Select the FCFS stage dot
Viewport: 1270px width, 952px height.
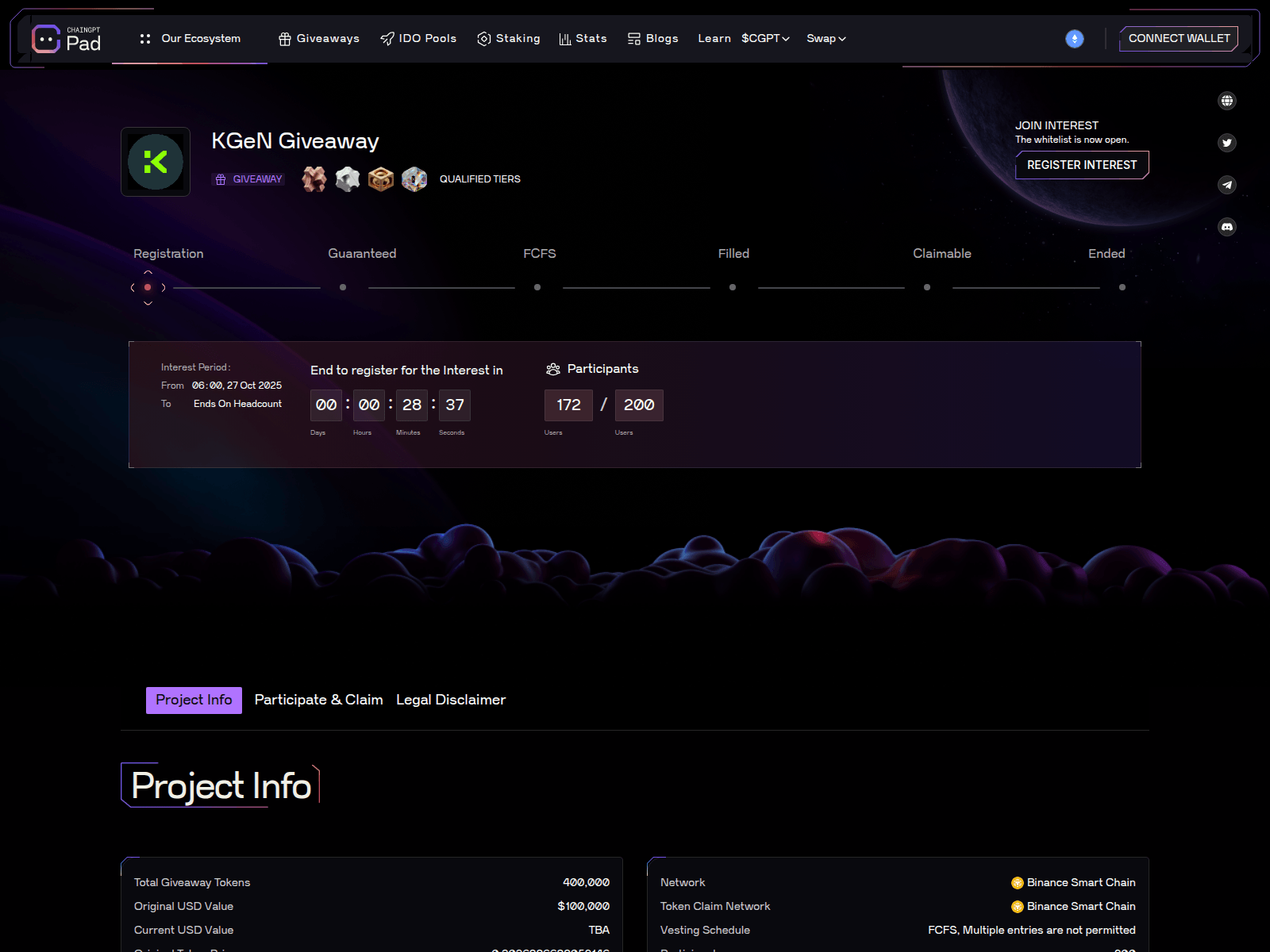click(x=537, y=287)
